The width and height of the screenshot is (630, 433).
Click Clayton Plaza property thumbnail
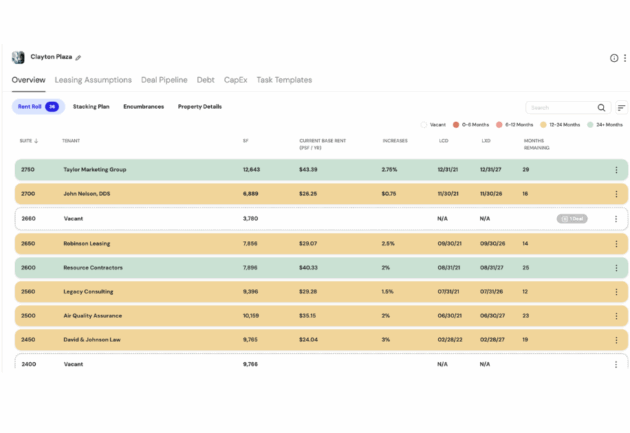(18, 58)
